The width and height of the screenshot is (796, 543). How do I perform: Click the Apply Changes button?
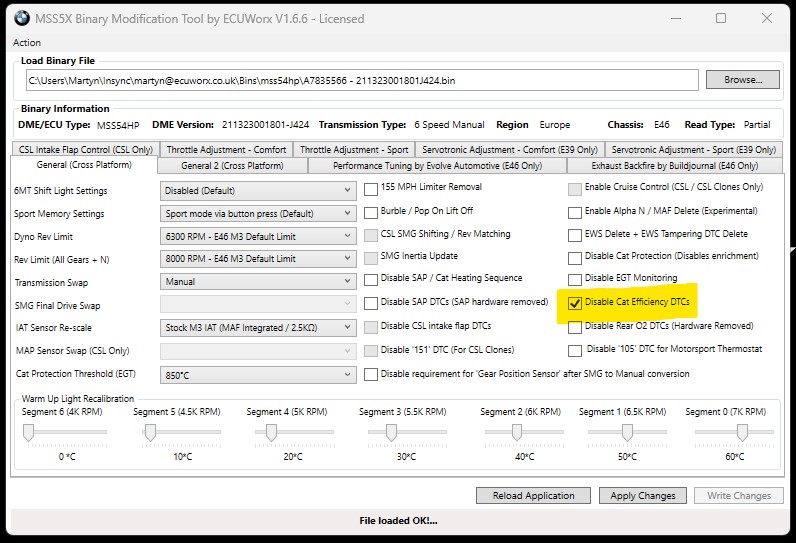[643, 495]
